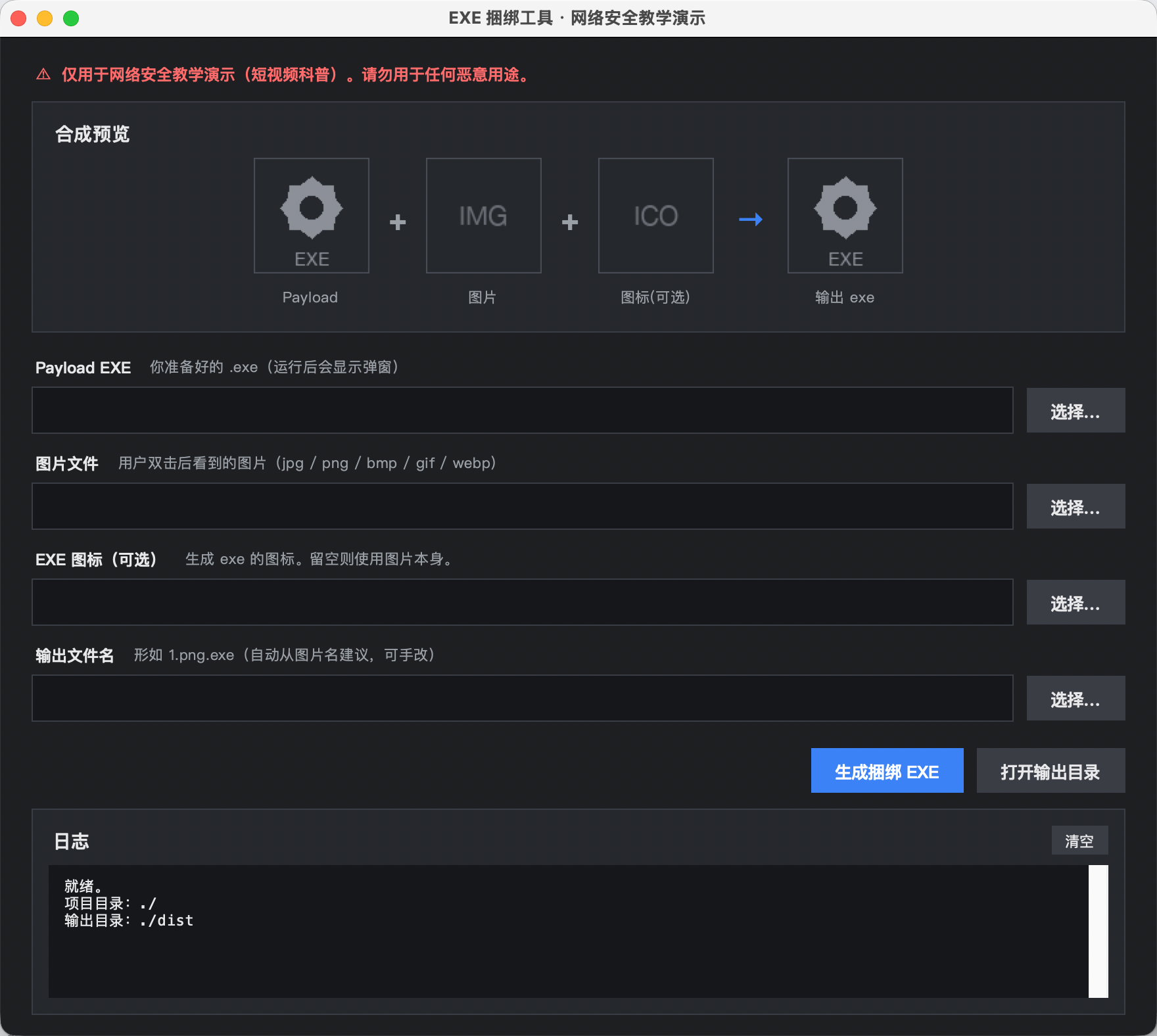
Task: Choose a Payload EXE file with 选择...
Action: click(x=1075, y=410)
